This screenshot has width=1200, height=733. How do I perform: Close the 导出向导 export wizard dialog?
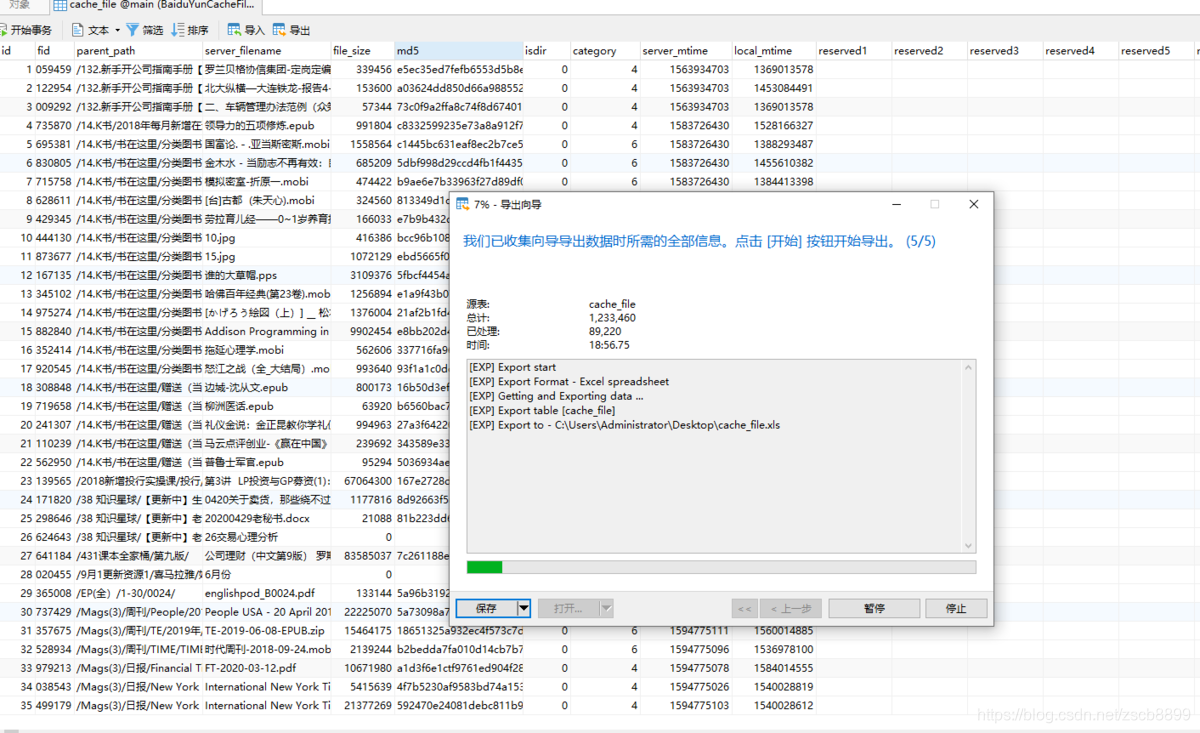pyautogui.click(x=973, y=204)
